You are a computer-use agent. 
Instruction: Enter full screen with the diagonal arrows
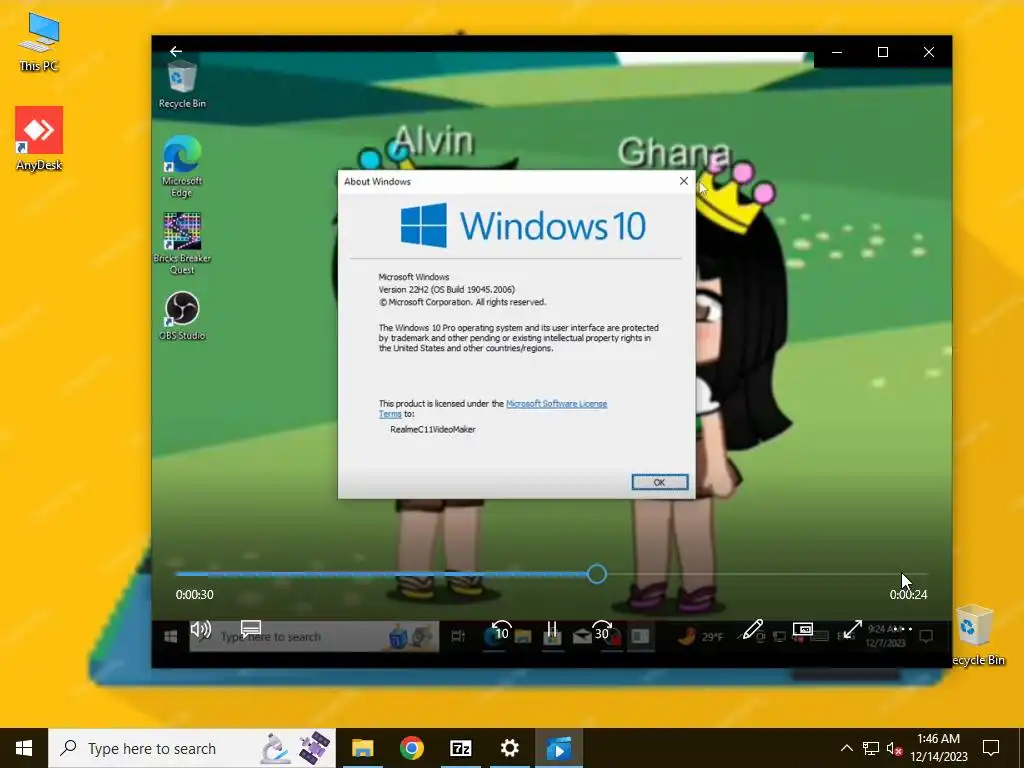852,630
